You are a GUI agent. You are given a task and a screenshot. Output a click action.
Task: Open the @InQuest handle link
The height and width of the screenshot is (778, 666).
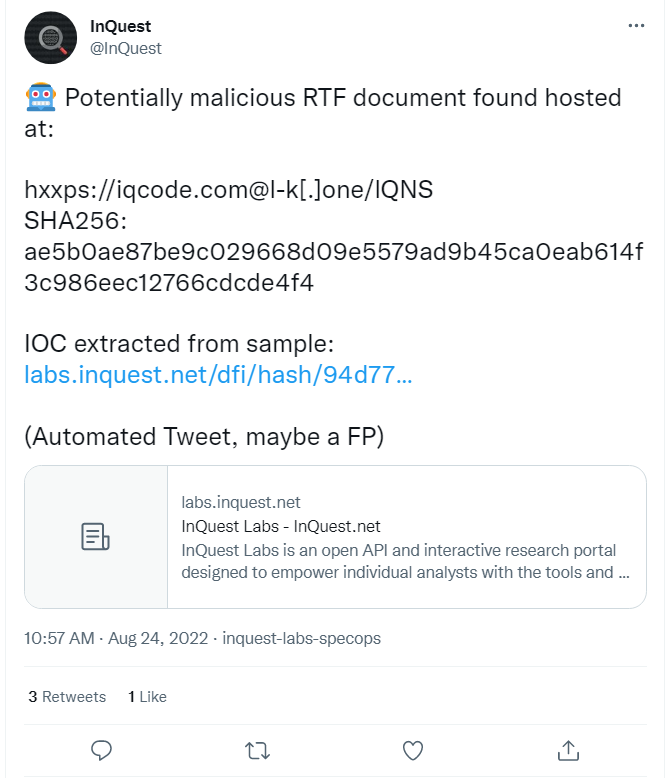tap(126, 49)
